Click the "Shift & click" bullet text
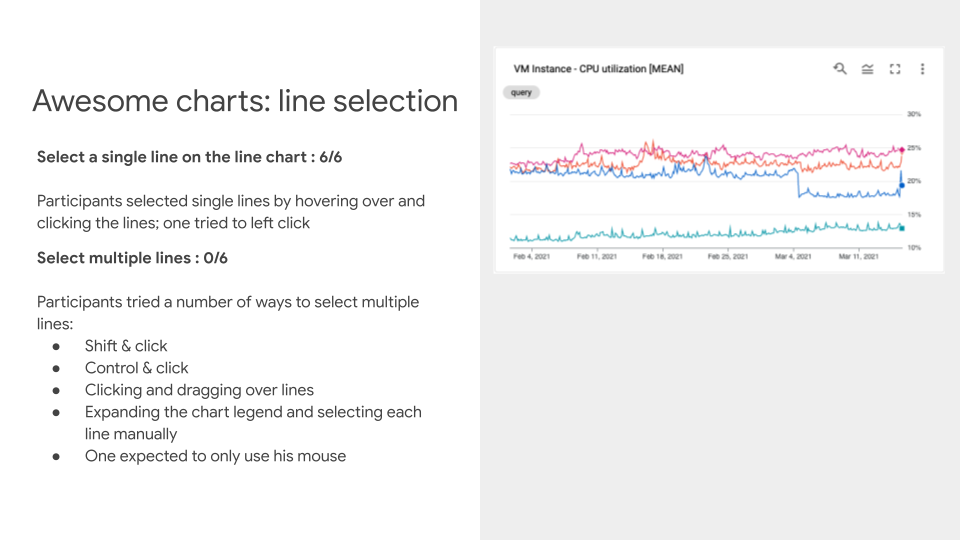The image size is (960, 540). click(126, 346)
